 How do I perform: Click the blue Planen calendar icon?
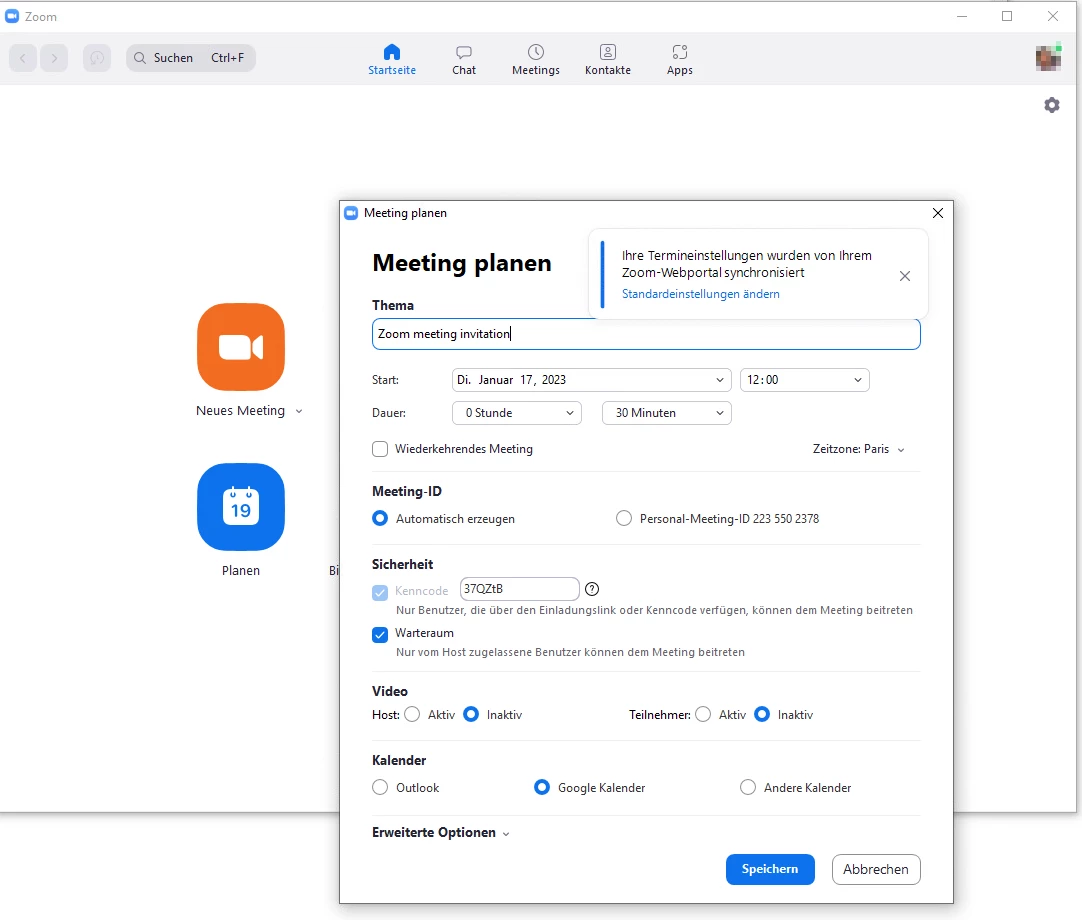tap(241, 507)
